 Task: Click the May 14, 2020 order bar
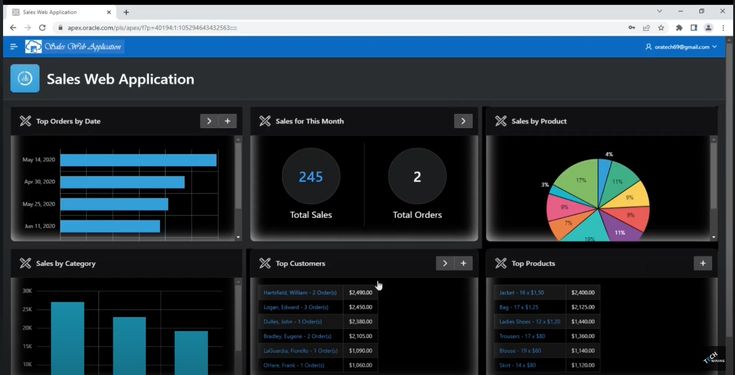click(138, 160)
